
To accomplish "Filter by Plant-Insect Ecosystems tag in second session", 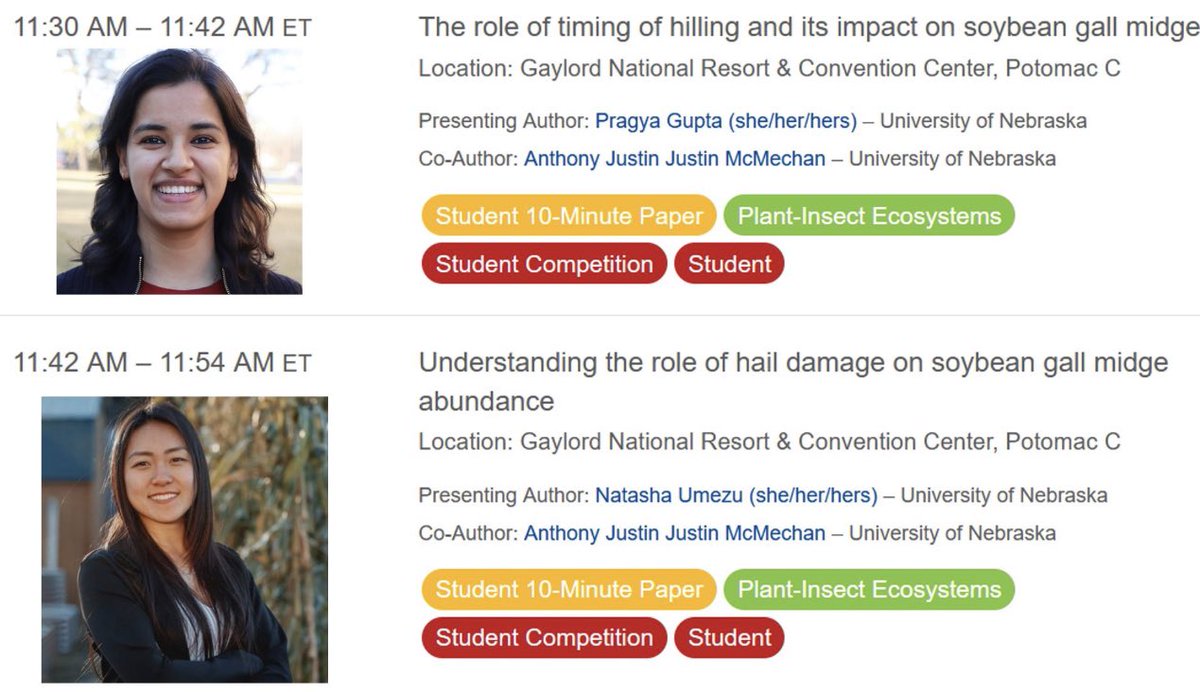I will 869,590.
